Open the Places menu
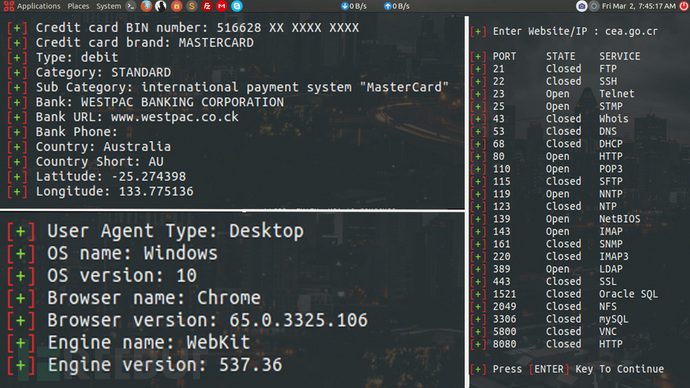Viewport: 690px width, 388px height. [x=78, y=6]
